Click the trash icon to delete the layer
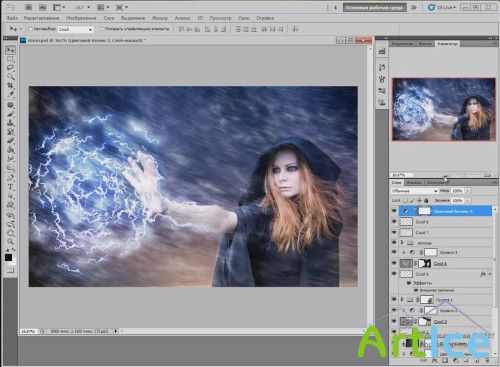This screenshot has width=500, height=367. click(487, 361)
